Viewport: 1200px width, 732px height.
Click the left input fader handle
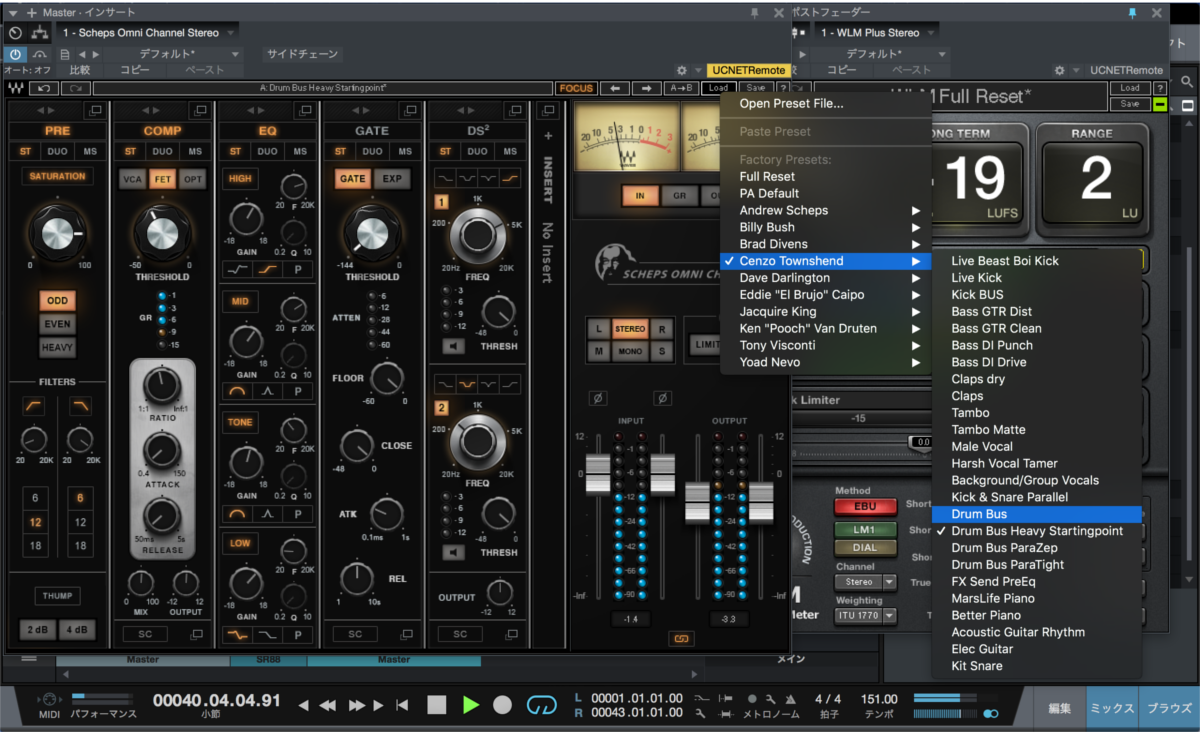[597, 473]
